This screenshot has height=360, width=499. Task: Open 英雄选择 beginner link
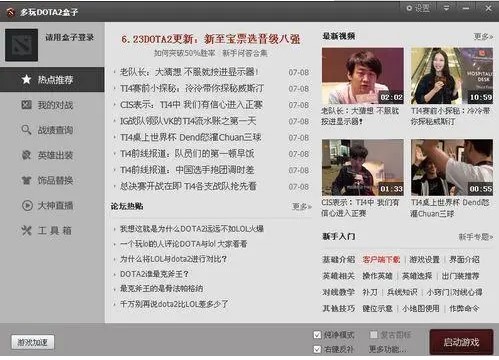pos(417,276)
